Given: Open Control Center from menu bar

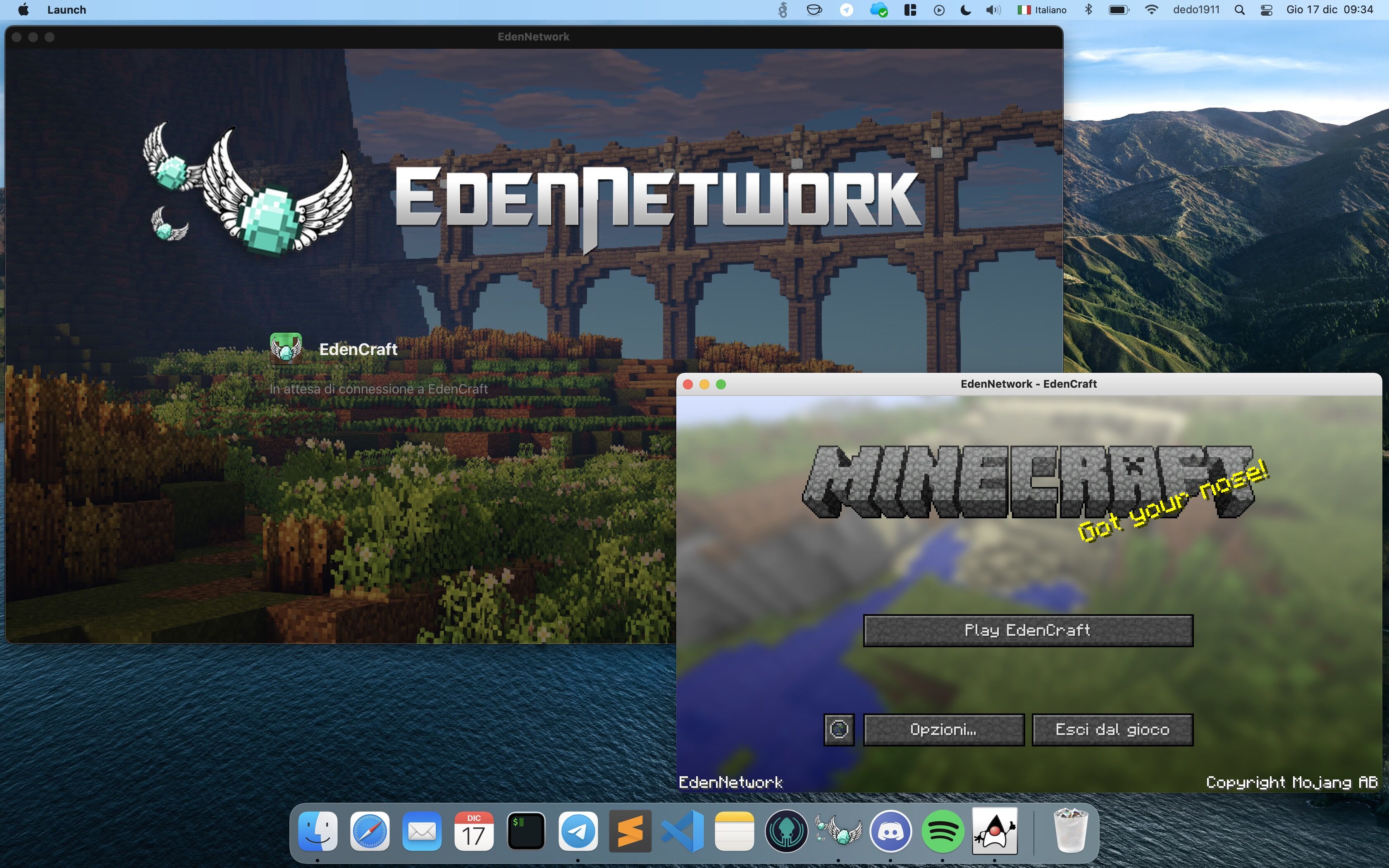Looking at the screenshot, I should (1266, 10).
